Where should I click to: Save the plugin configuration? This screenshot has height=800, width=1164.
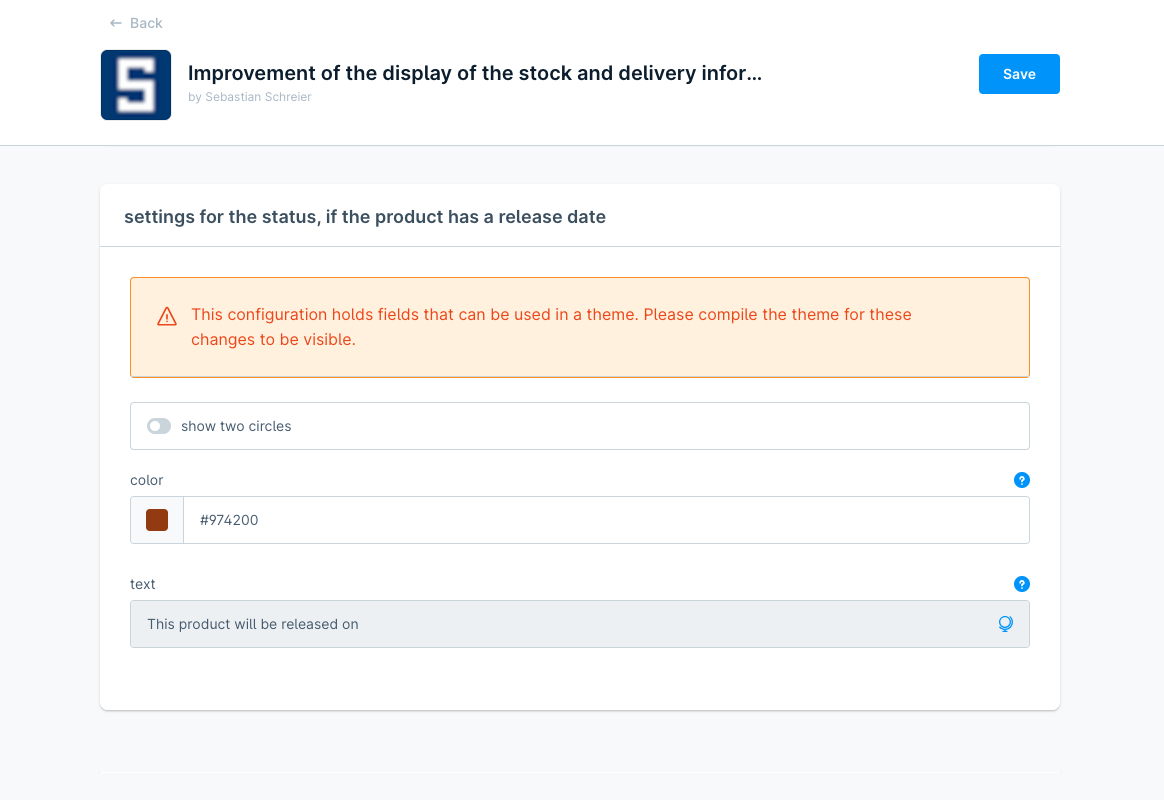1019,74
